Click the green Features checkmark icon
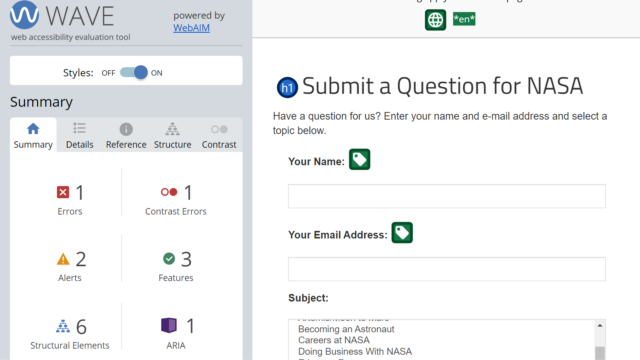The height and width of the screenshot is (360, 640). coord(169,258)
